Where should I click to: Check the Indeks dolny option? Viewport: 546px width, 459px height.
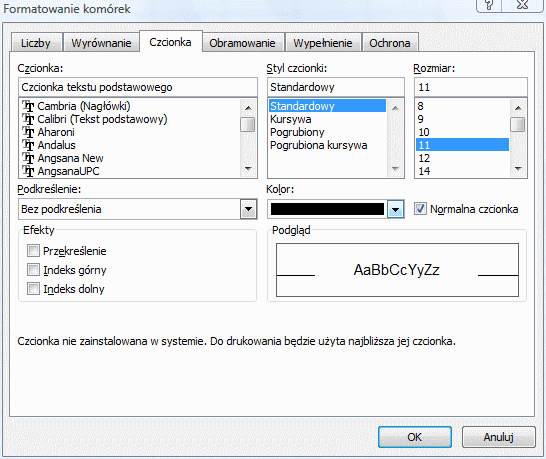click(x=33, y=289)
